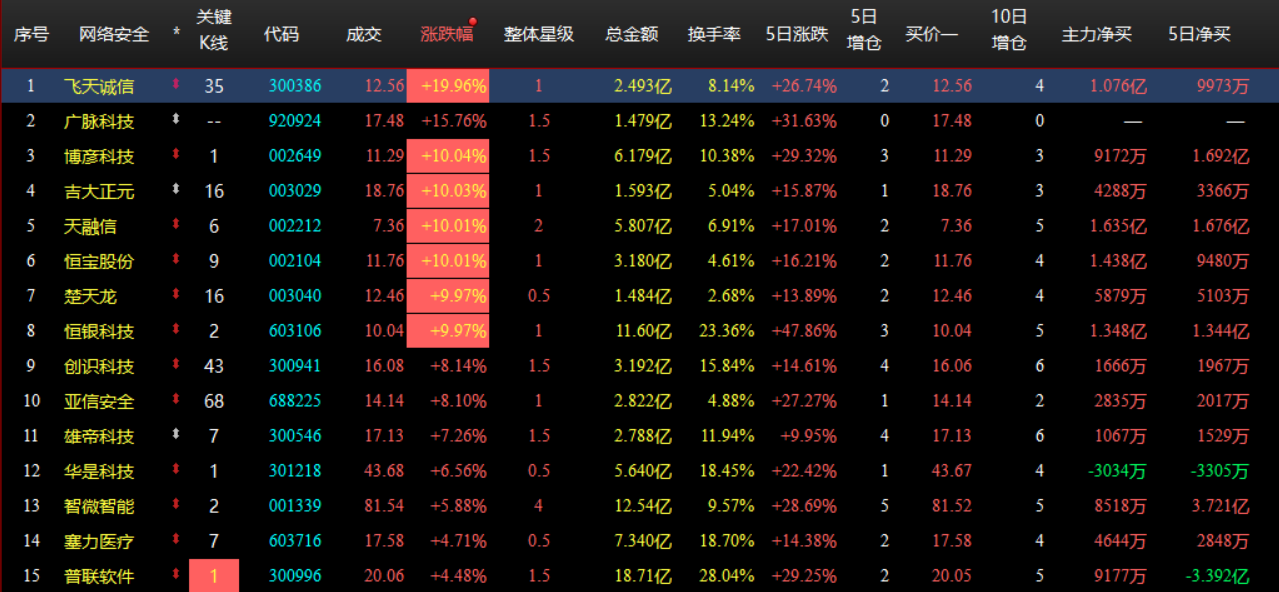Click the -3.392亿 5-day net buy value
This screenshot has width=1279, height=592.
pyautogui.click(x=1217, y=576)
